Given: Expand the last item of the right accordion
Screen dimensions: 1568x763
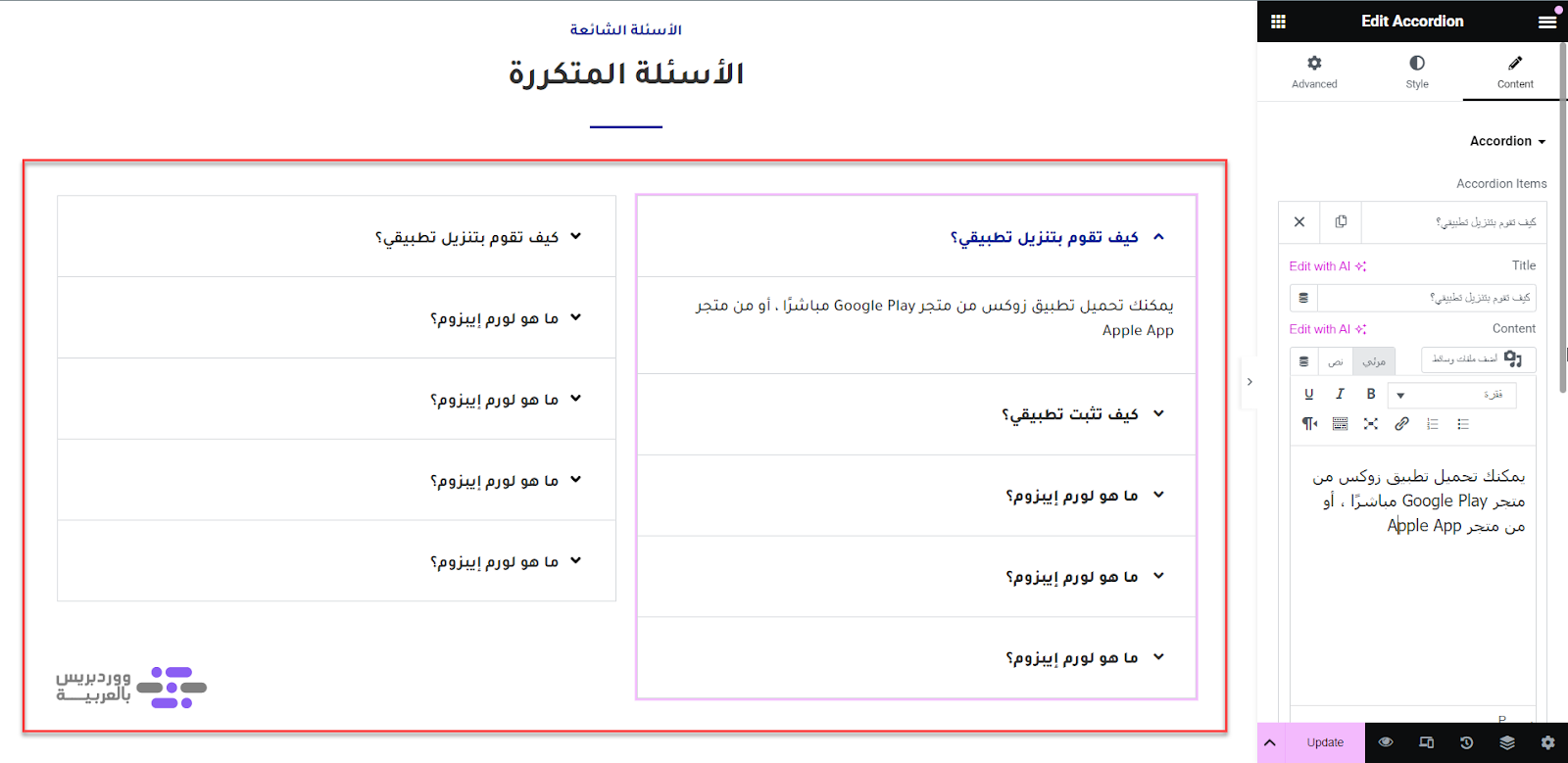Looking at the screenshot, I should [917, 658].
